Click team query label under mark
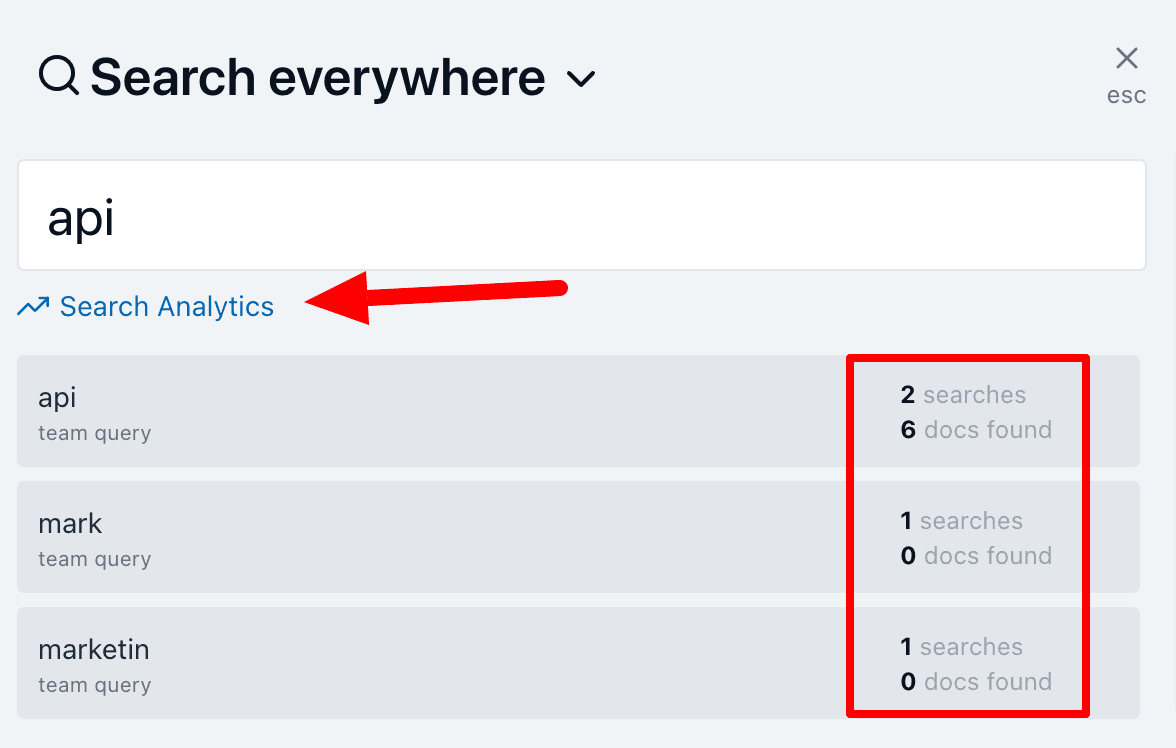 click(94, 559)
